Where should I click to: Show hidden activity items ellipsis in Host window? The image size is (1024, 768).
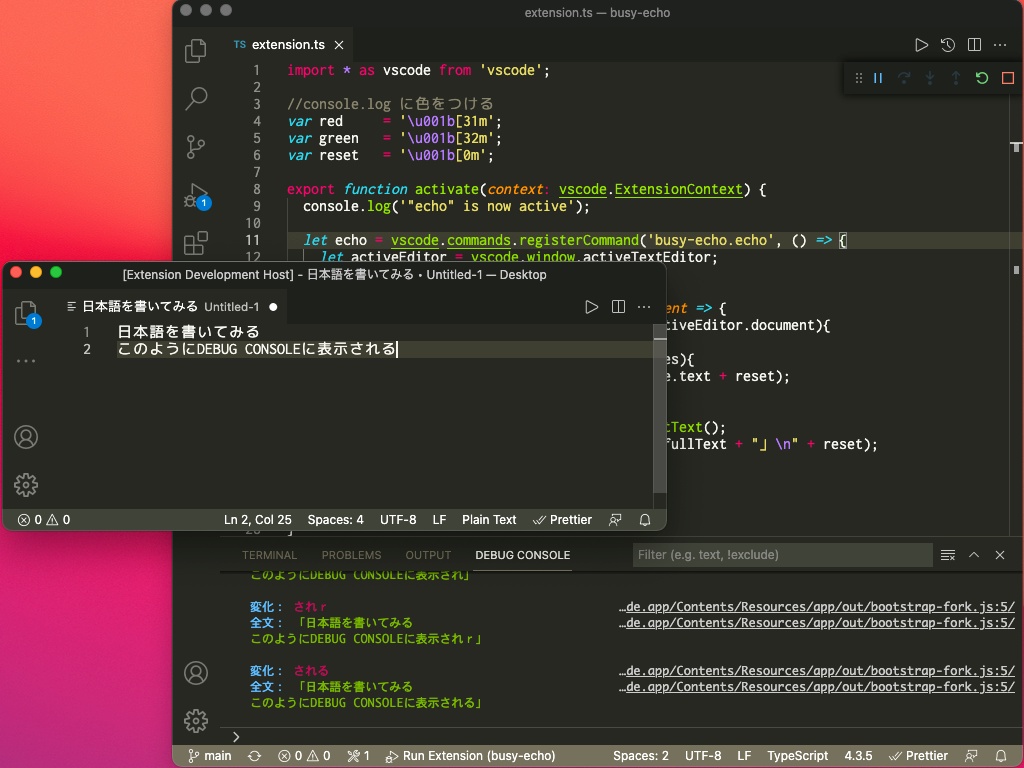pyautogui.click(x=26, y=360)
